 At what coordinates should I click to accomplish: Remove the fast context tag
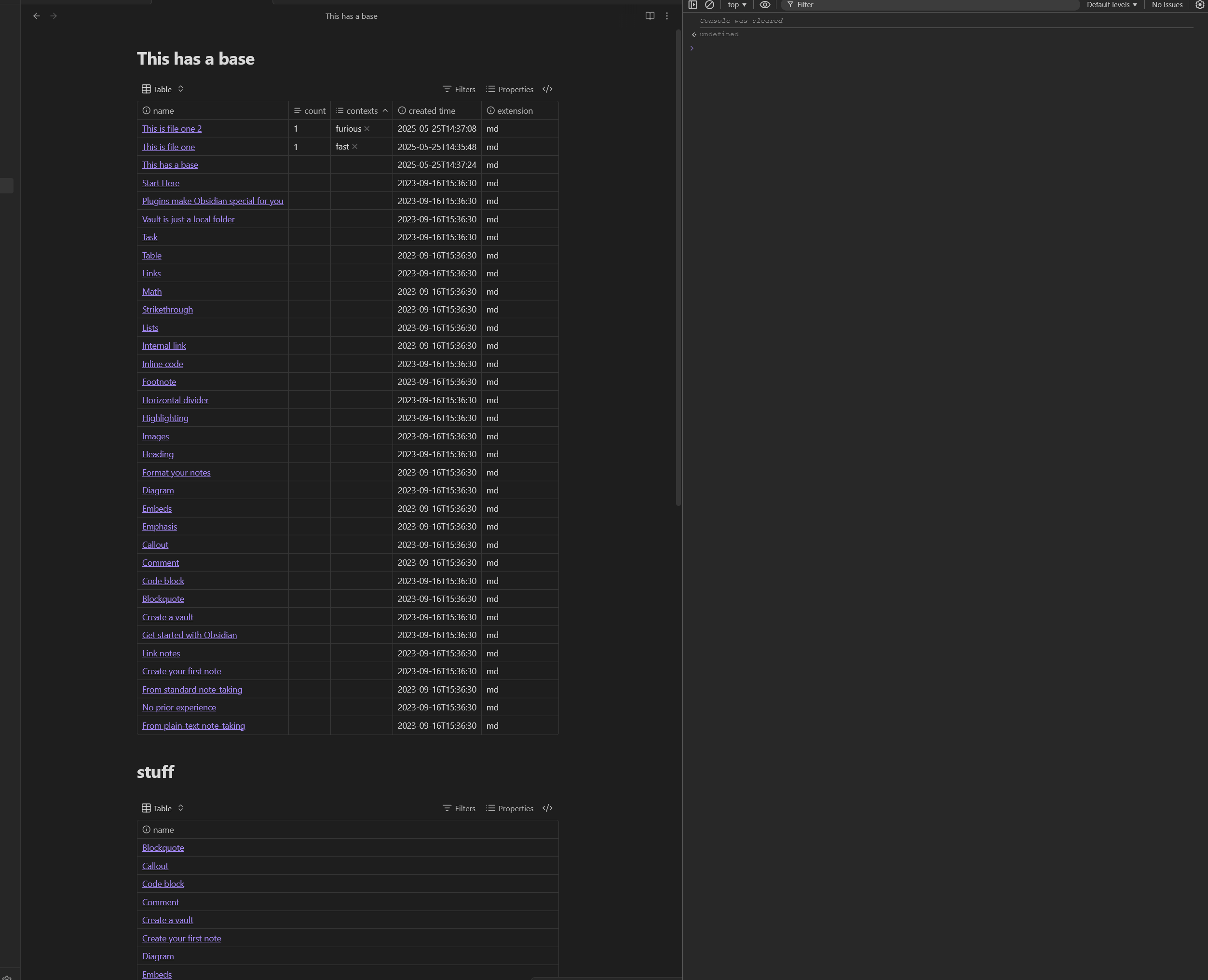[355, 147]
